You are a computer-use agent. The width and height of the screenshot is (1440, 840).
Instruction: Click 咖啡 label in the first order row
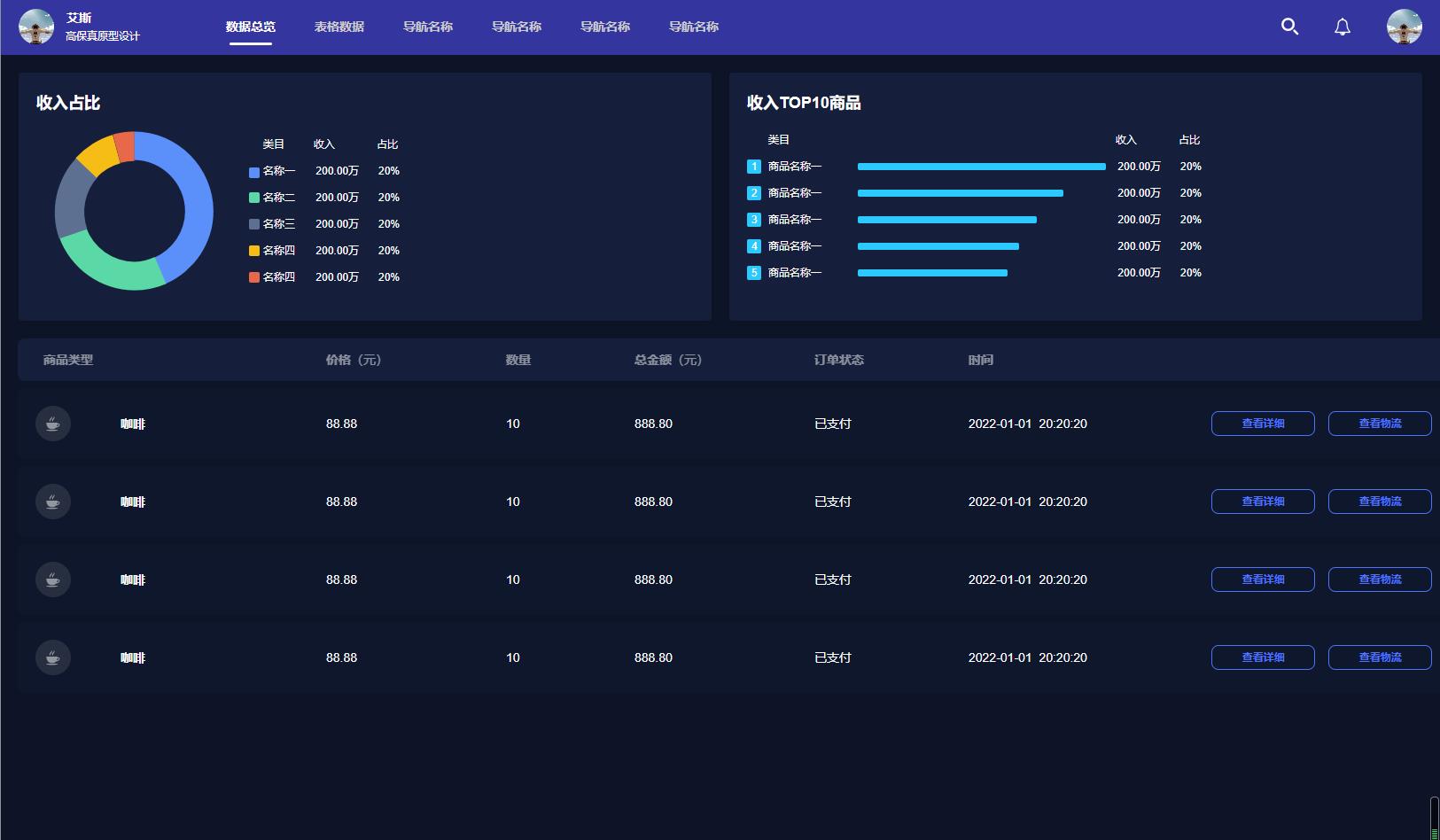tap(133, 424)
